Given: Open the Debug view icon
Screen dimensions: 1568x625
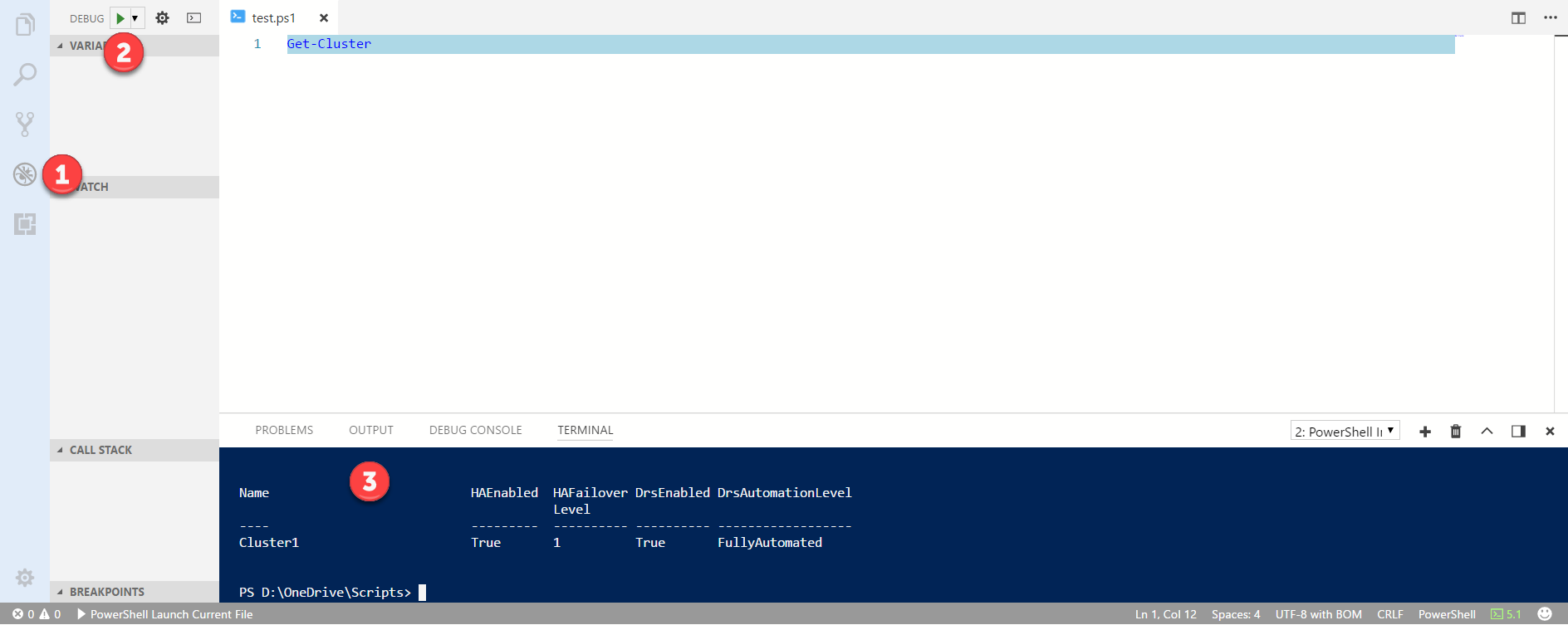Looking at the screenshot, I should pos(25,174).
